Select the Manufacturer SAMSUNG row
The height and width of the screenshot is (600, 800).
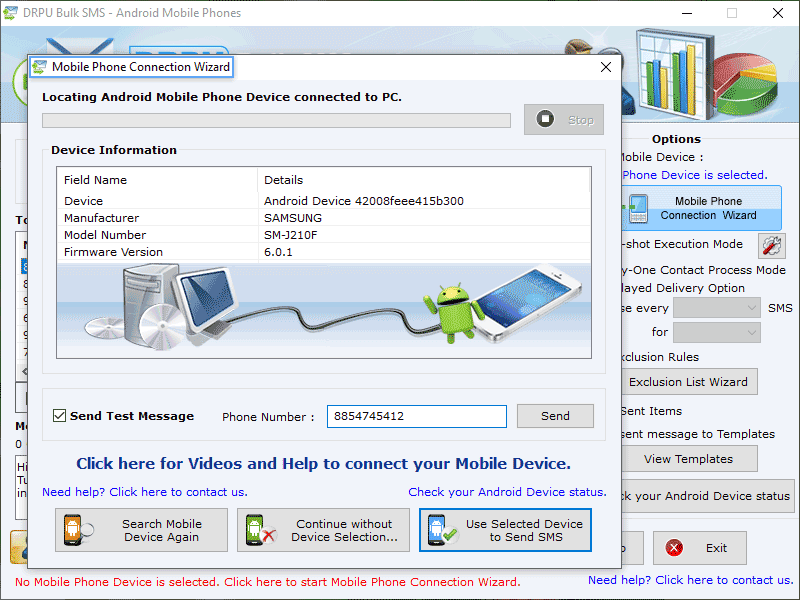[323, 218]
